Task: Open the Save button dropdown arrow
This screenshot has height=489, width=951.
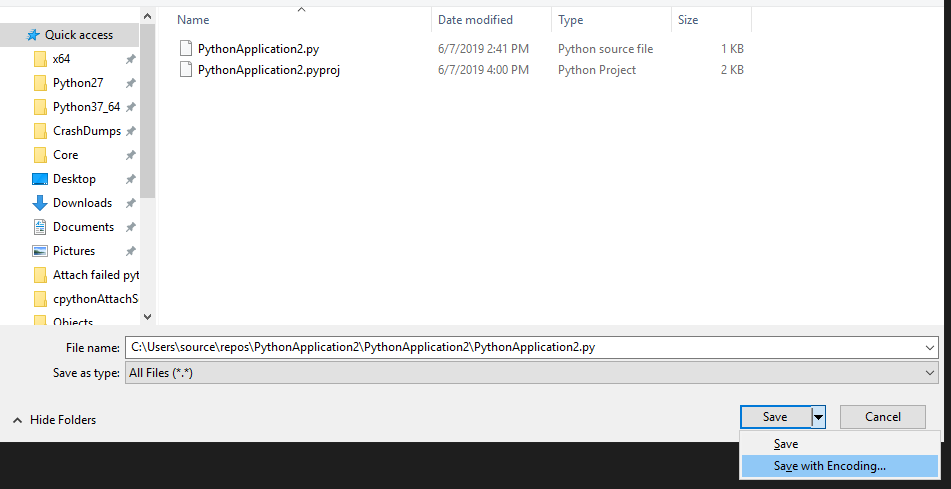Action: coord(819,417)
